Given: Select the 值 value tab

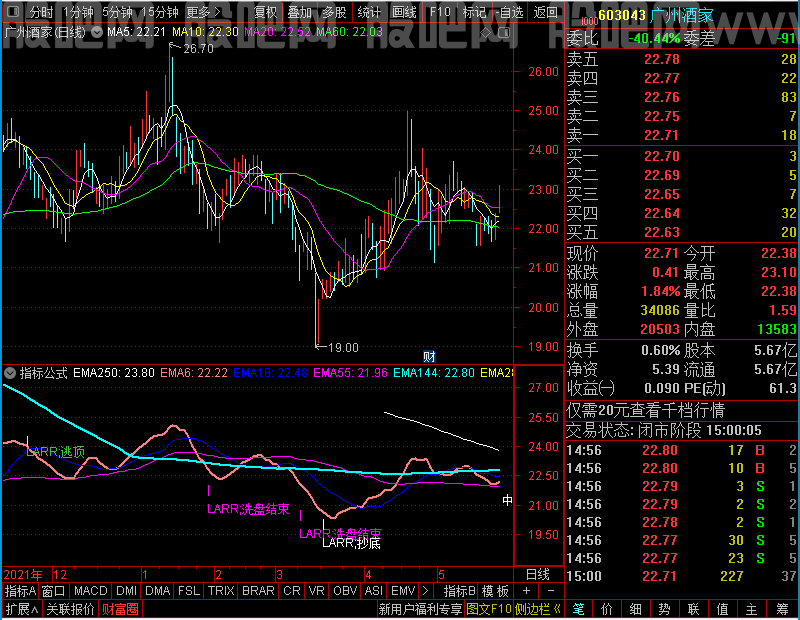Looking at the screenshot, I should 722,609.
